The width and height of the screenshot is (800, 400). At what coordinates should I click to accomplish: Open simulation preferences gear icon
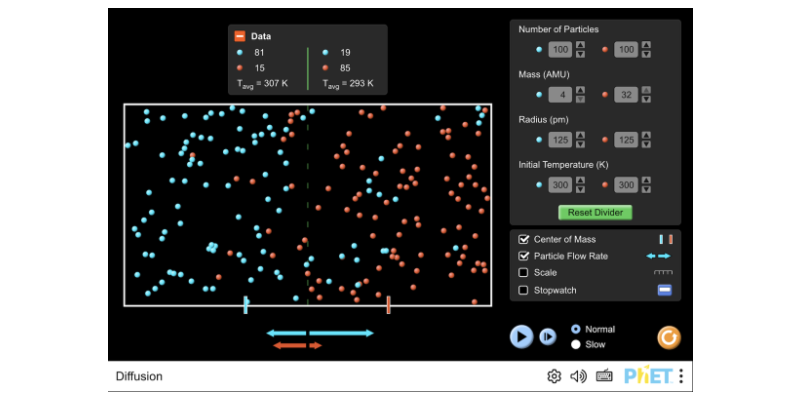point(553,376)
